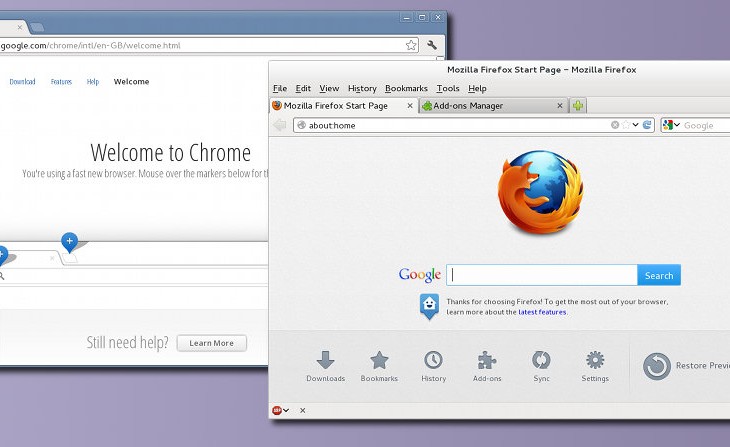This screenshot has height=447, width=730.
Task: Bookmark this page with Firefox star icon
Action: (x=626, y=125)
